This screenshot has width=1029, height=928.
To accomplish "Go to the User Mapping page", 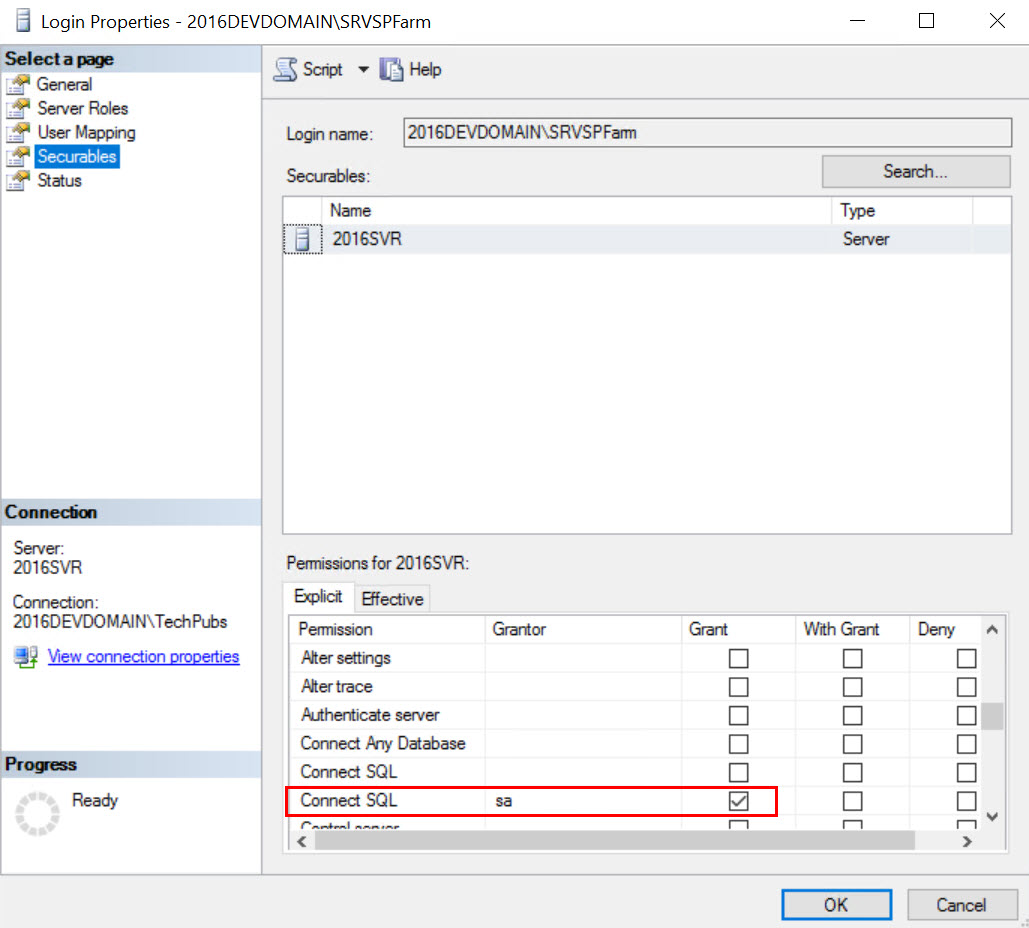I will coord(86,132).
